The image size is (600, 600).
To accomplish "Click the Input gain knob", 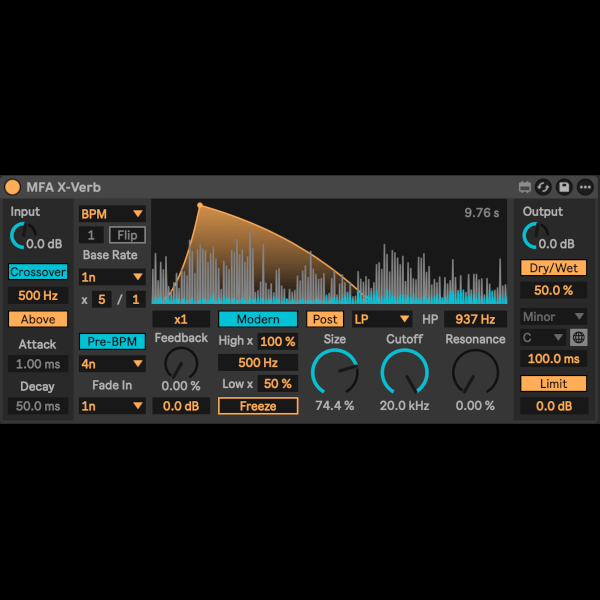I will (20, 236).
